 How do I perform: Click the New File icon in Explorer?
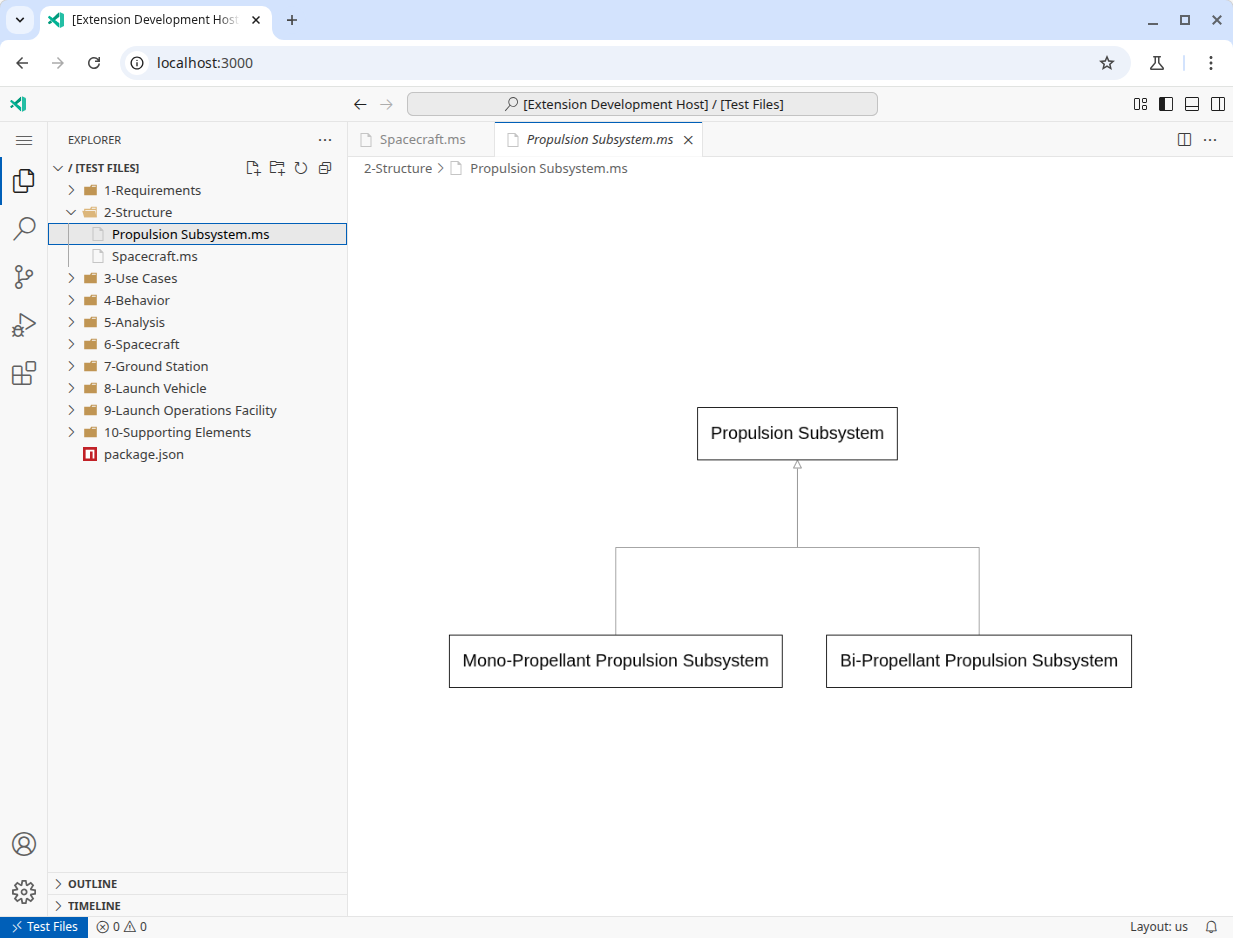(253, 168)
